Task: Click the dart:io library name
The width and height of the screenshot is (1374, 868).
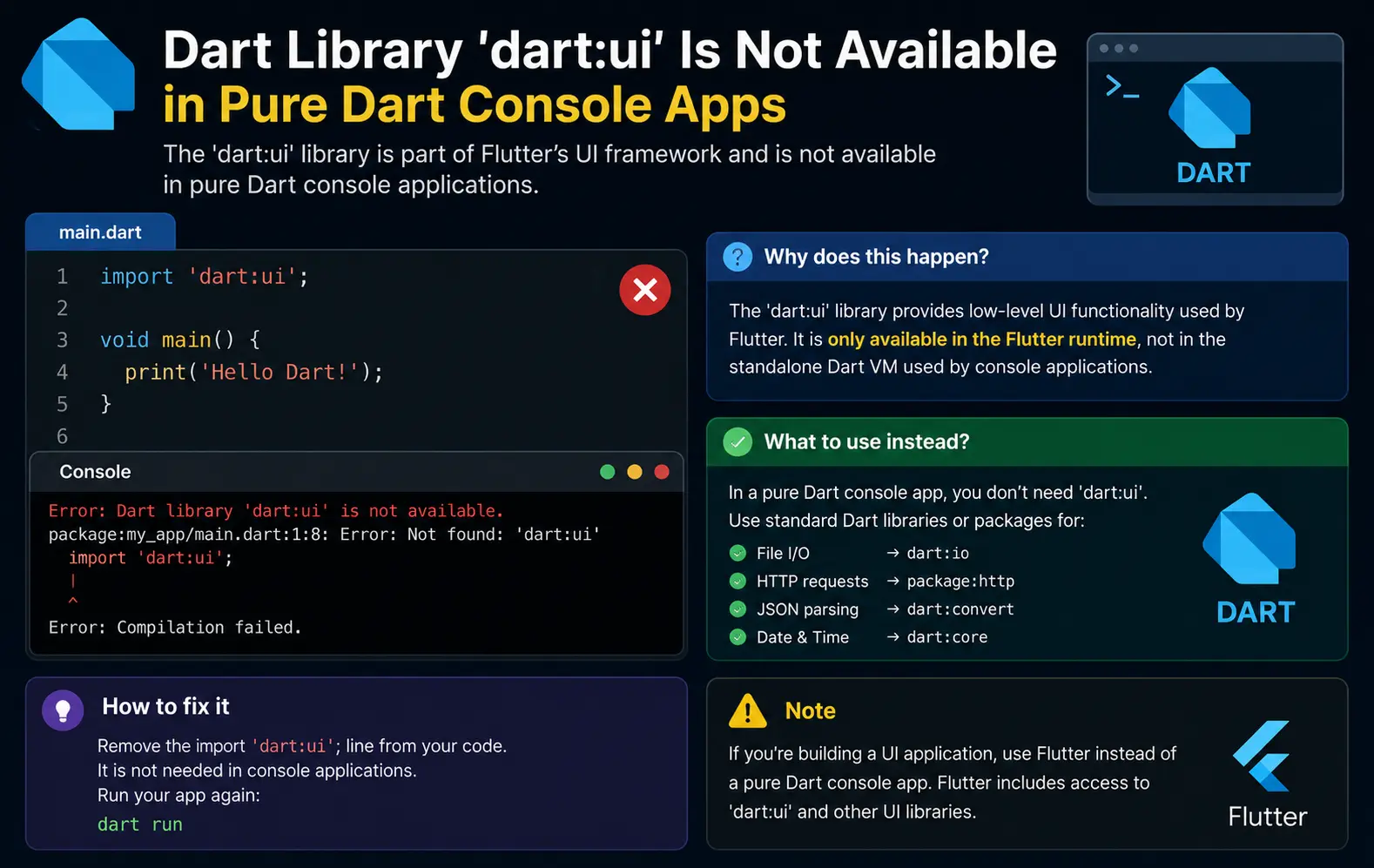Action: (938, 553)
